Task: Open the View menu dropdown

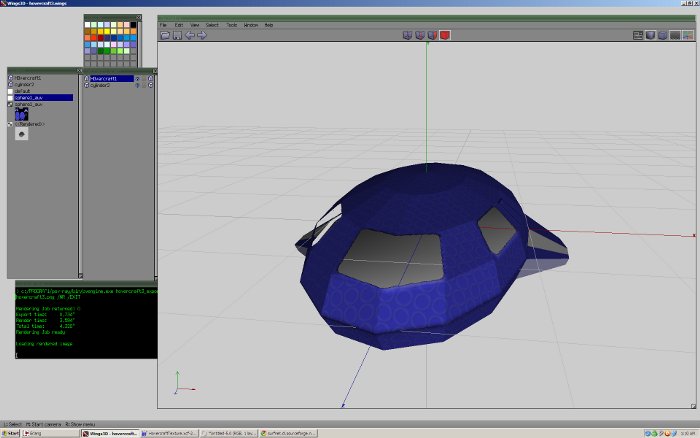Action: click(194, 24)
